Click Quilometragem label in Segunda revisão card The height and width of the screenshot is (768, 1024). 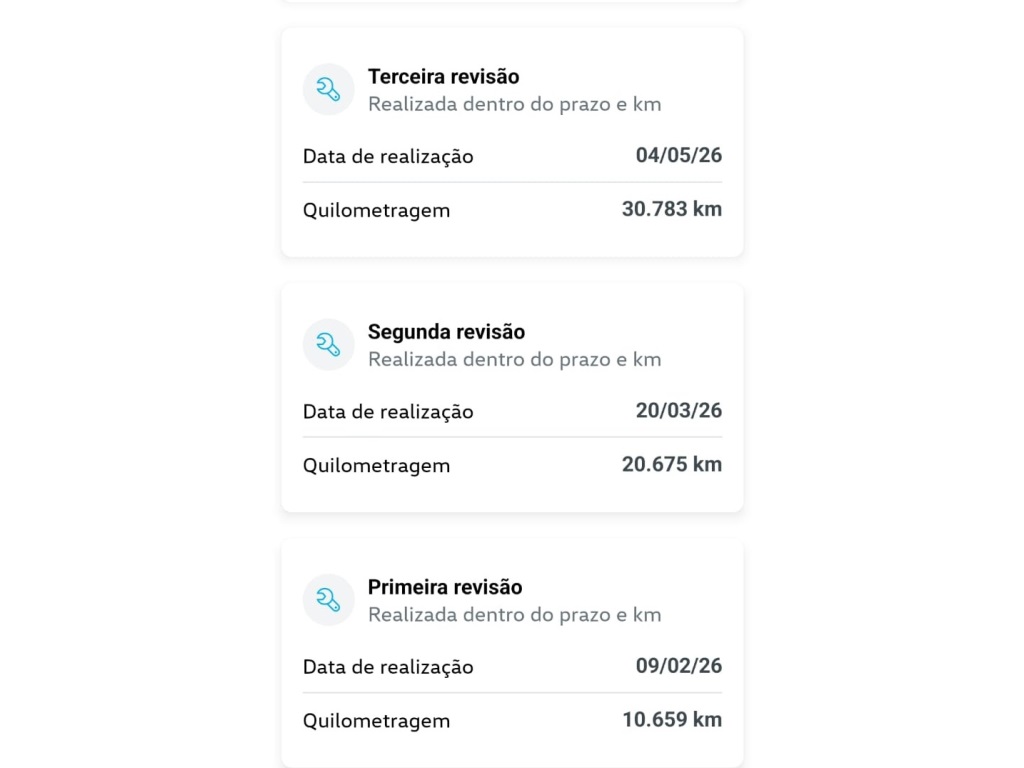click(376, 466)
